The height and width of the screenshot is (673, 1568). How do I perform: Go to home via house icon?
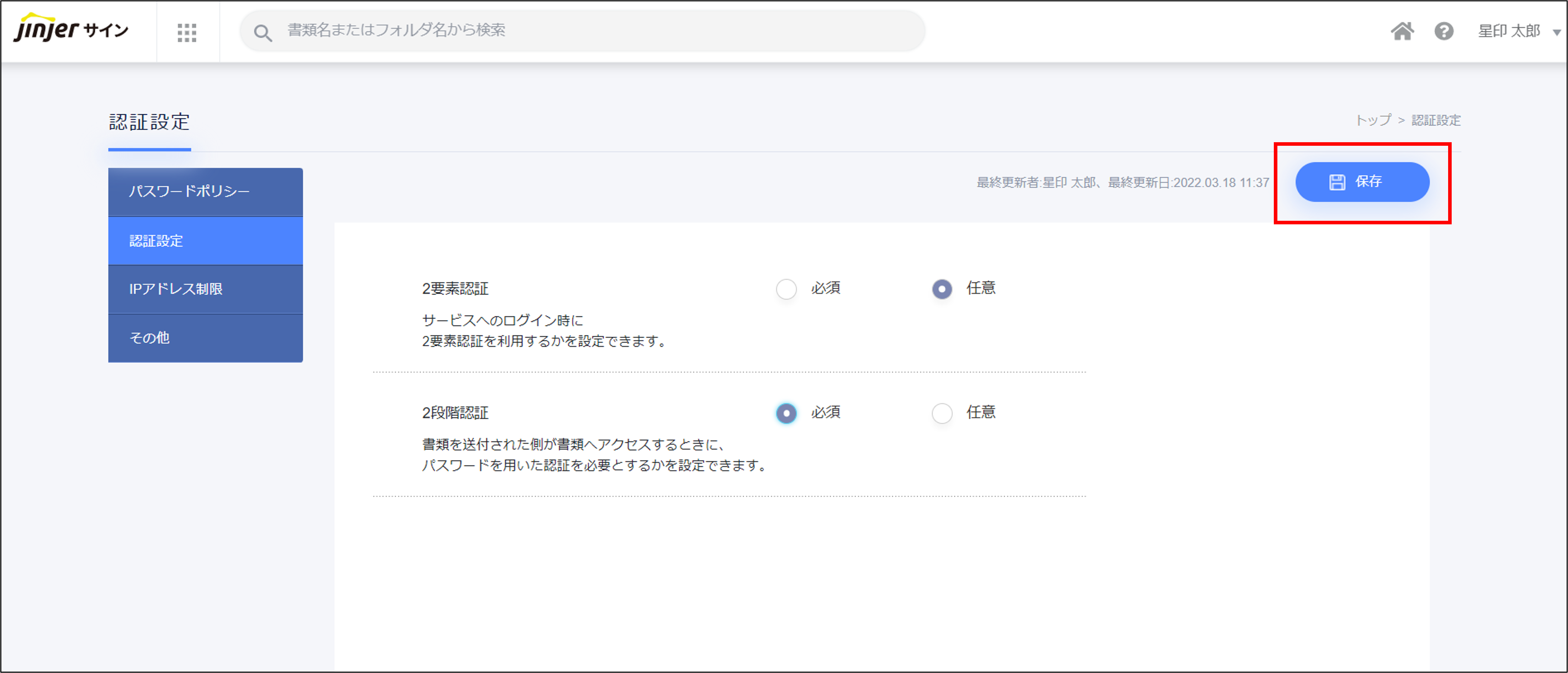pos(1402,31)
